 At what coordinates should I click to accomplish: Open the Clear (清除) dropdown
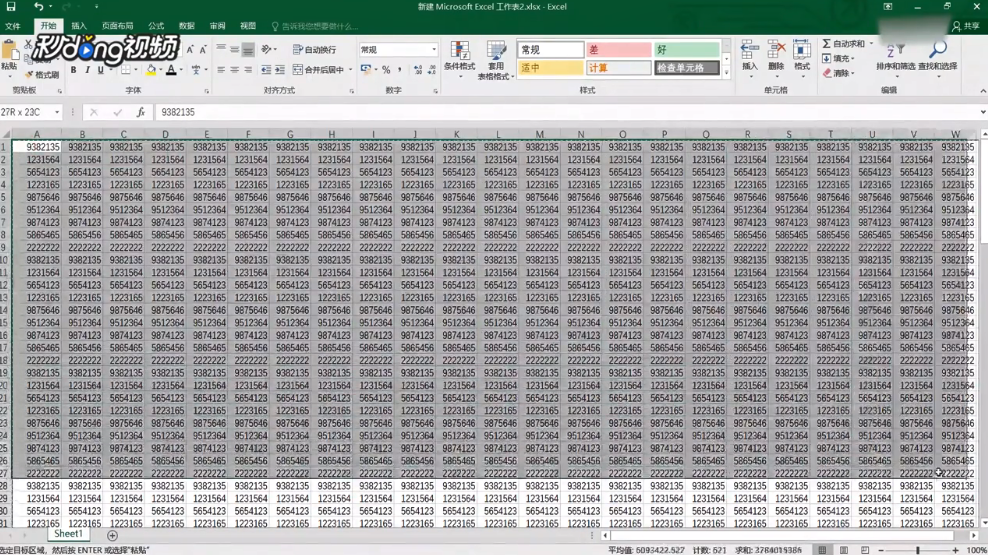(x=839, y=73)
